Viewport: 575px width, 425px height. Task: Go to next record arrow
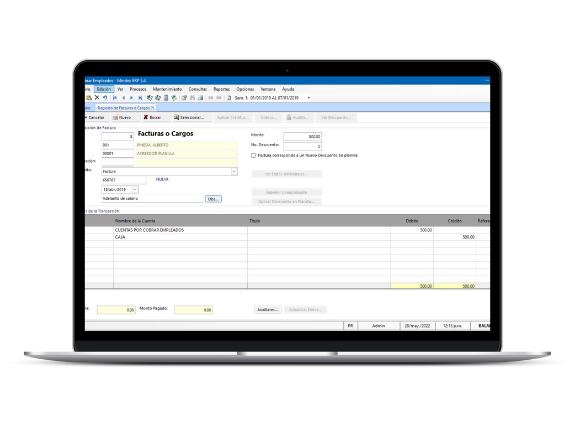click(131, 98)
